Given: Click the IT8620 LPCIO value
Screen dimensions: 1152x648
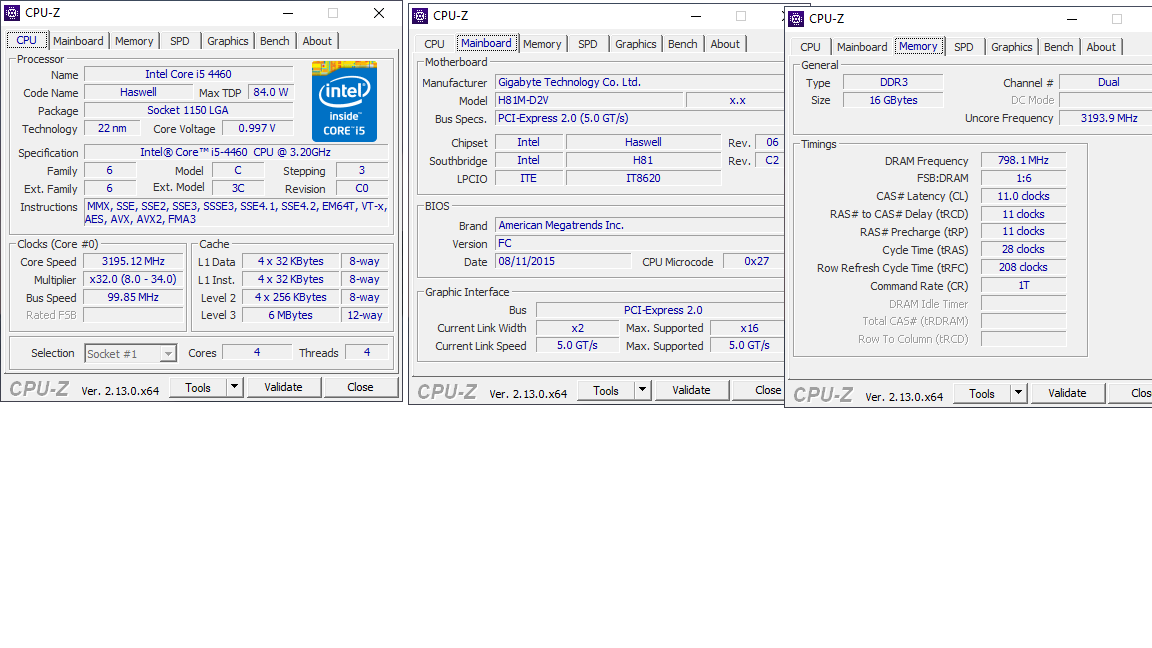Looking at the screenshot, I should coord(644,179).
